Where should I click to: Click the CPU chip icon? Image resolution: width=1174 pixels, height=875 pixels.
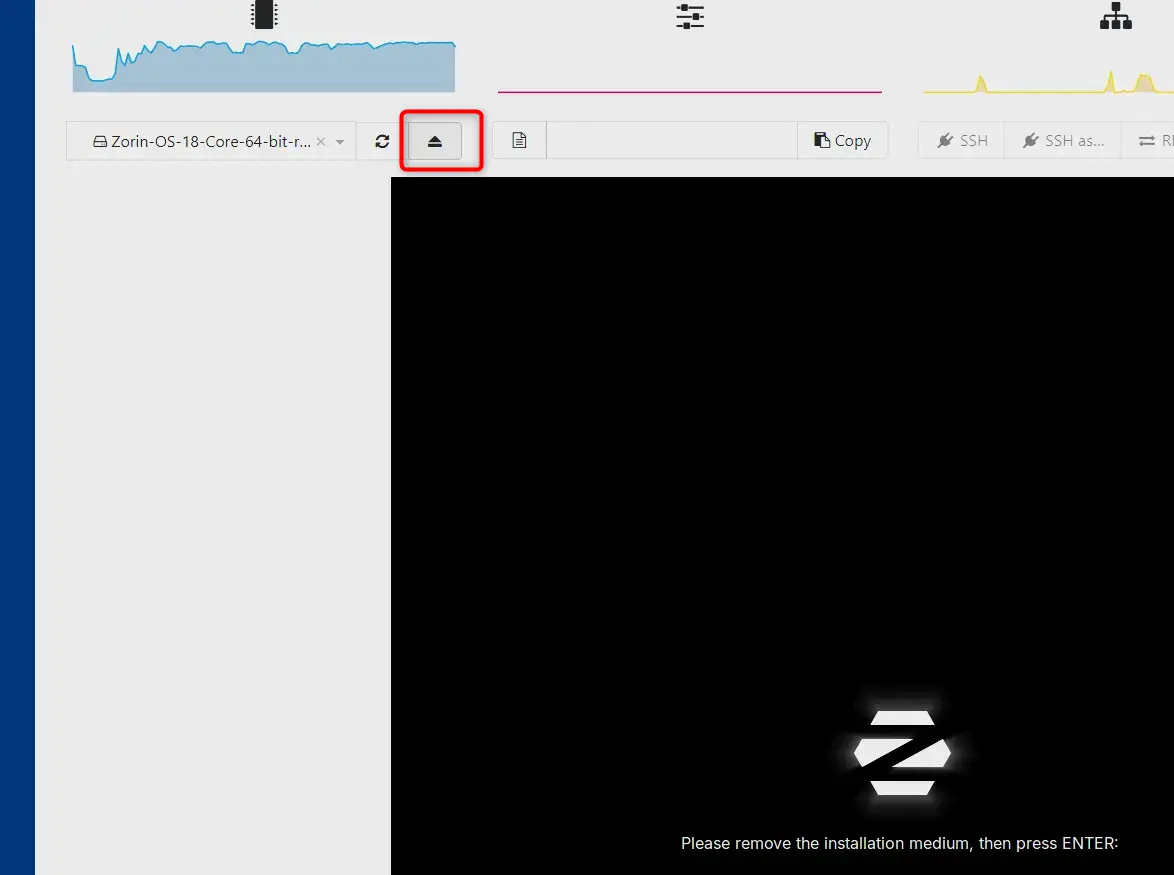pos(264,15)
